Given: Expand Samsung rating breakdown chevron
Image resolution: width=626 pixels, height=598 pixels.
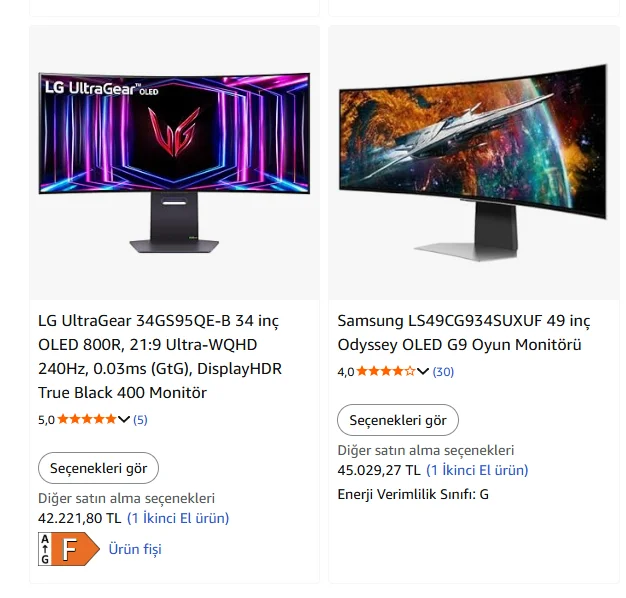Looking at the screenshot, I should tap(423, 371).
